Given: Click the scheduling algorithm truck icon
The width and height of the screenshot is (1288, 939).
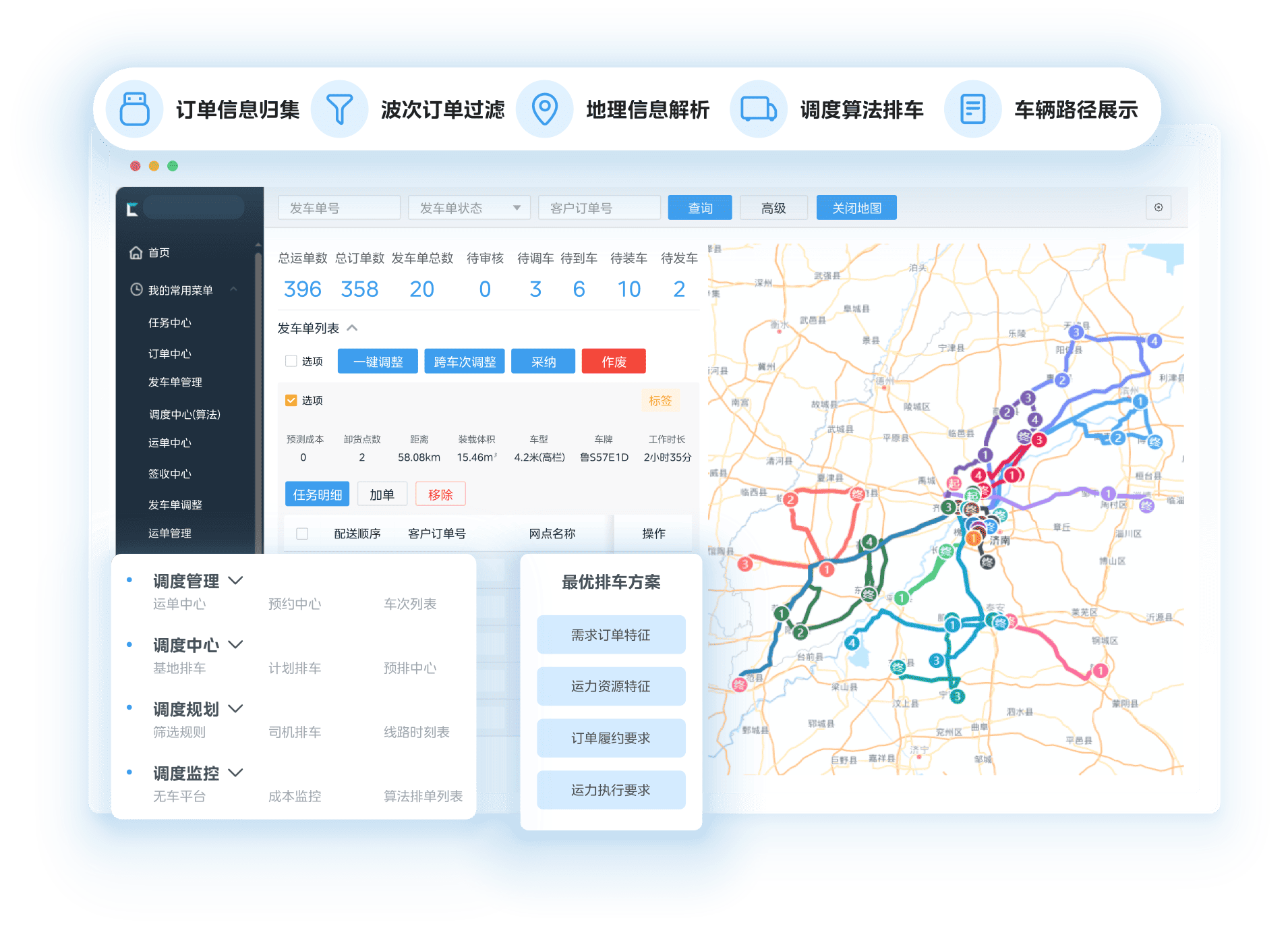Looking at the screenshot, I should click(759, 109).
